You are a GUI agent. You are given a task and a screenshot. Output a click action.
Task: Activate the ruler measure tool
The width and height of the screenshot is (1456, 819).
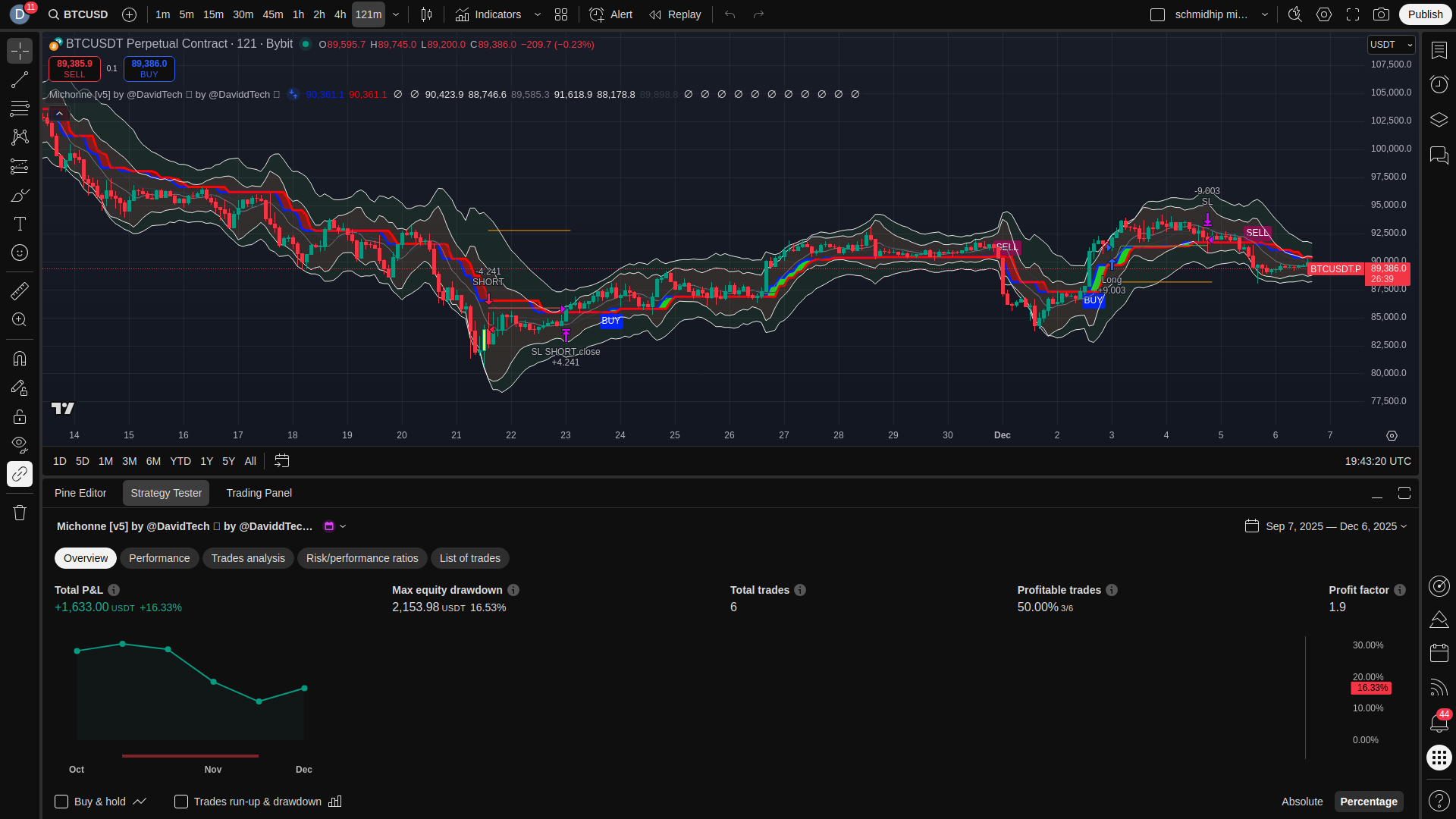coord(20,290)
